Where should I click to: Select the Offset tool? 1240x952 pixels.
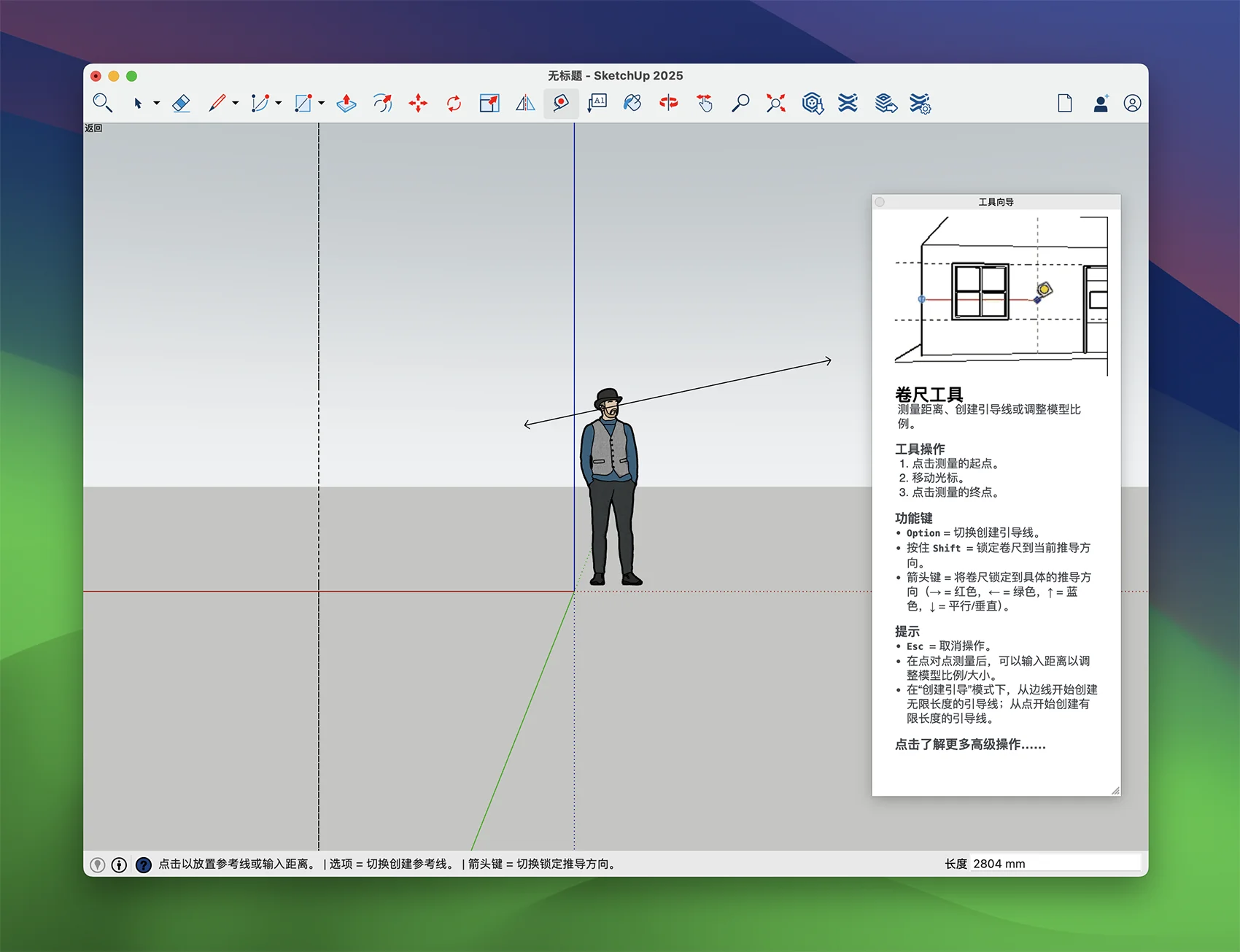pyautogui.click(x=382, y=103)
